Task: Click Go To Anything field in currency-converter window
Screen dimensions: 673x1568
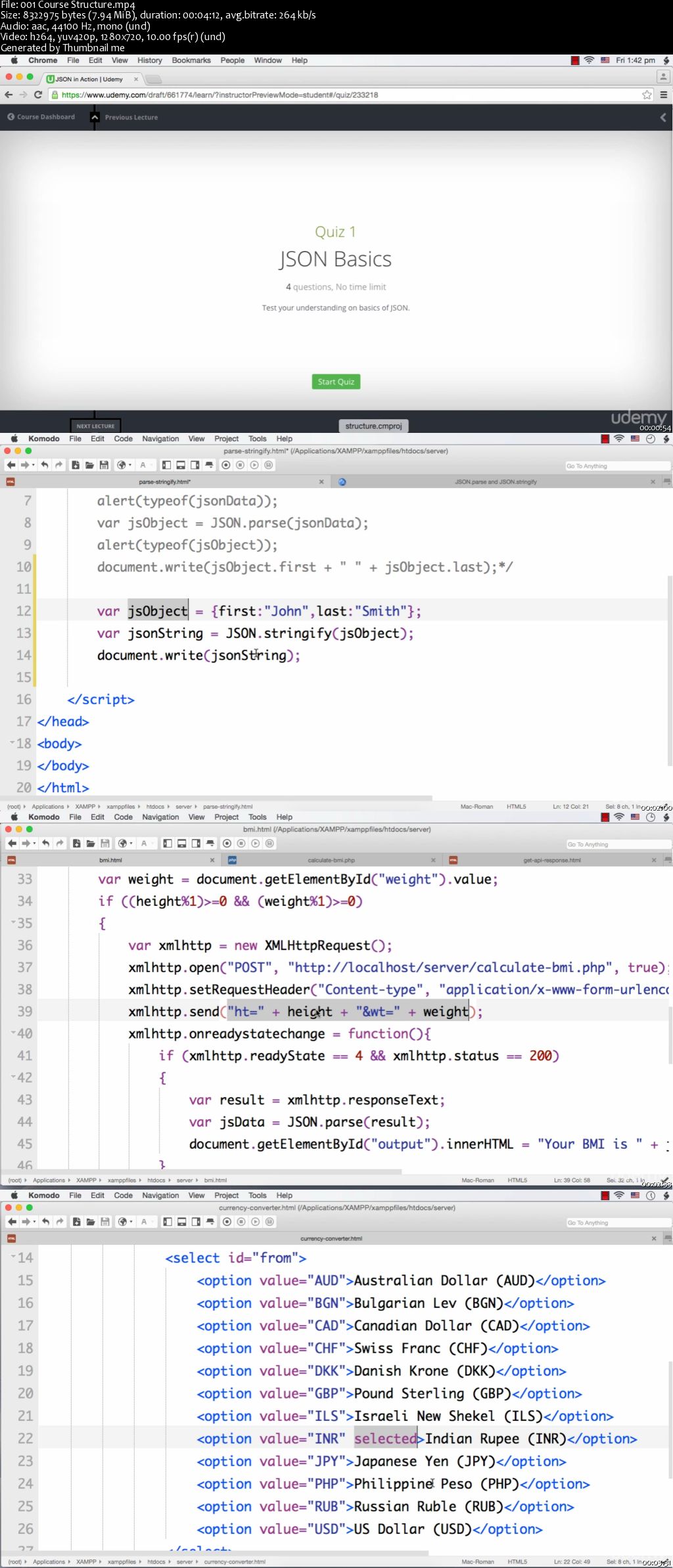Action: [x=618, y=1222]
